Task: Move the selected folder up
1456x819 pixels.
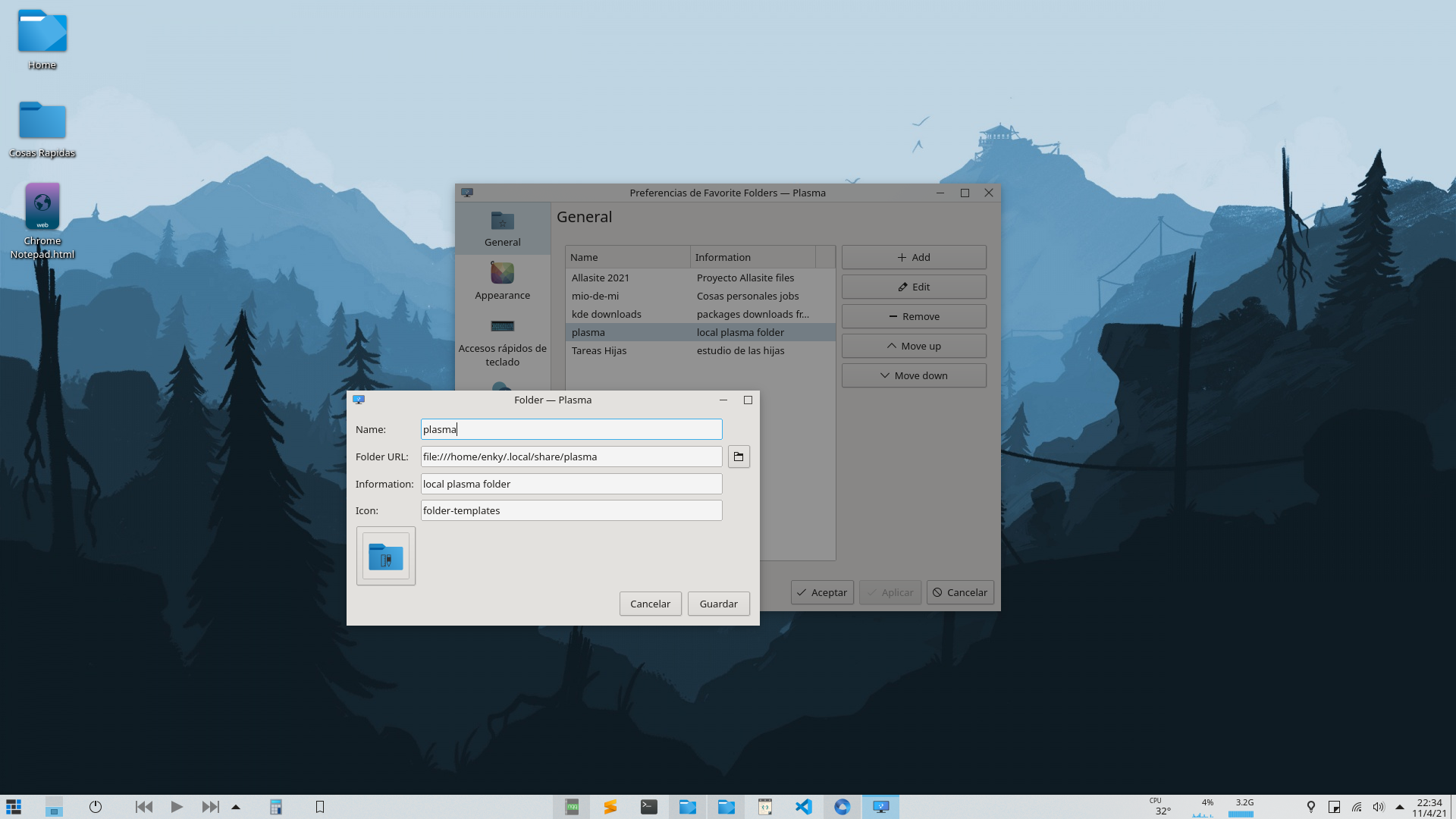Action: [914, 346]
